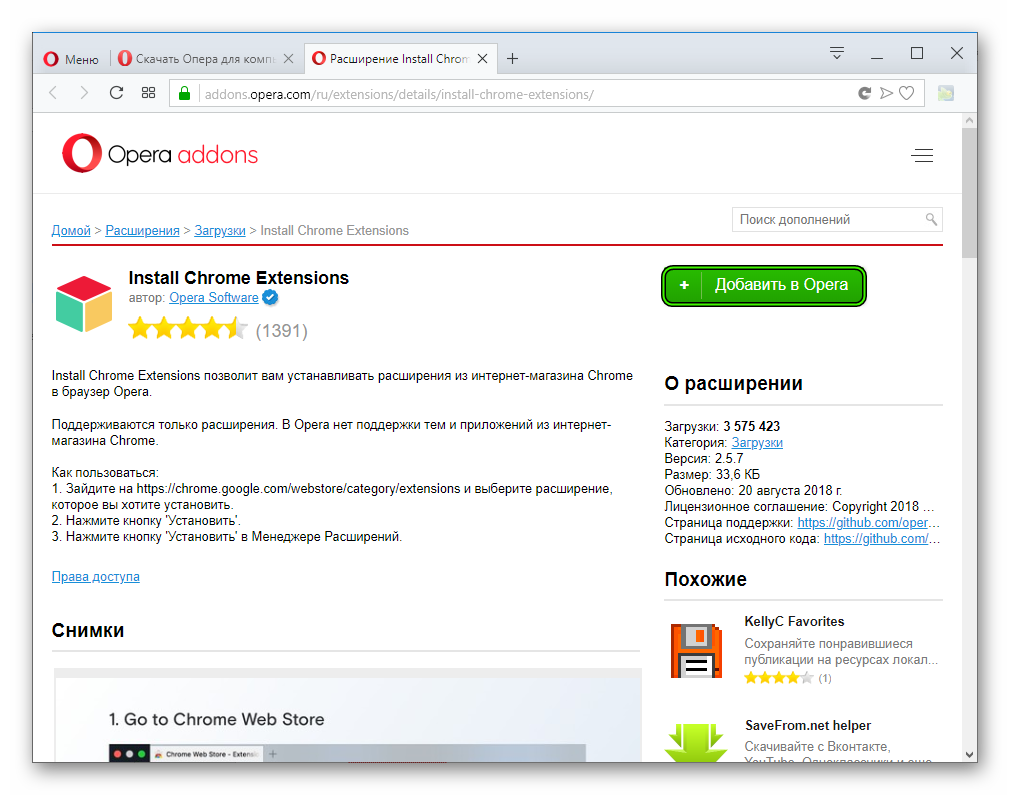Open the hamburger menu on addons page
1010x795 pixels.
point(922,155)
